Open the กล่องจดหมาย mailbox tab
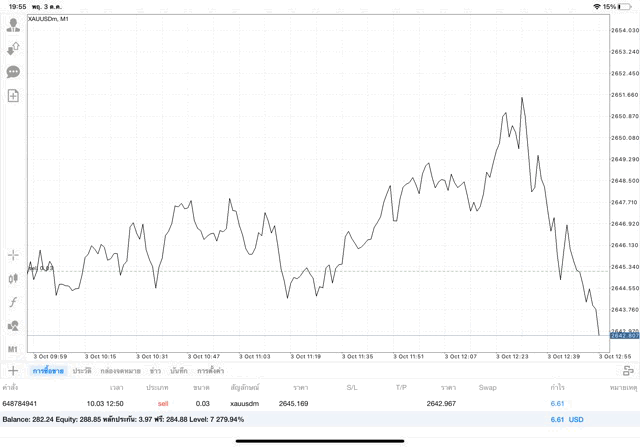The image size is (640, 447). click(120, 371)
